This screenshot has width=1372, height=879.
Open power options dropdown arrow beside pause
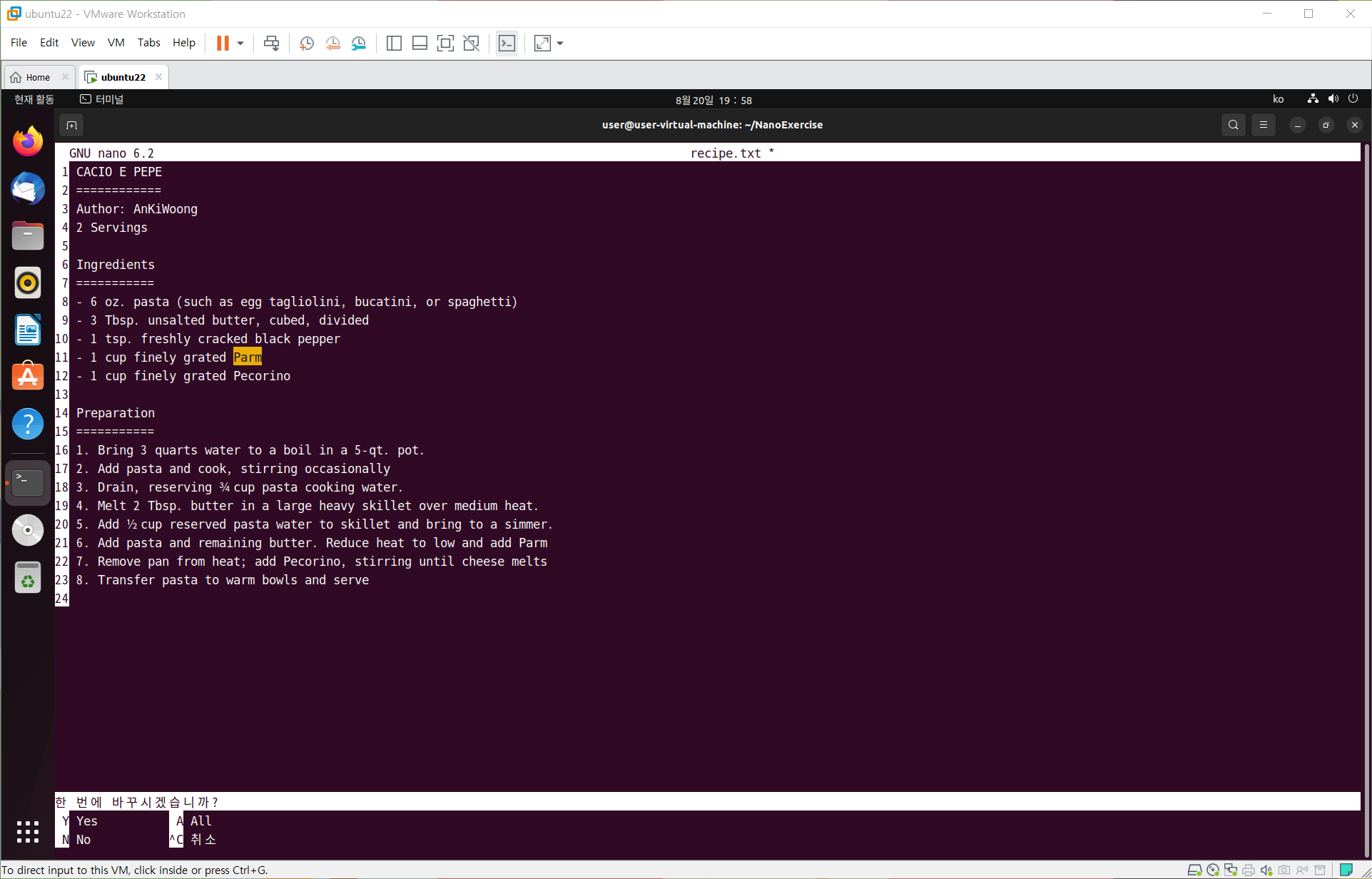pos(240,44)
